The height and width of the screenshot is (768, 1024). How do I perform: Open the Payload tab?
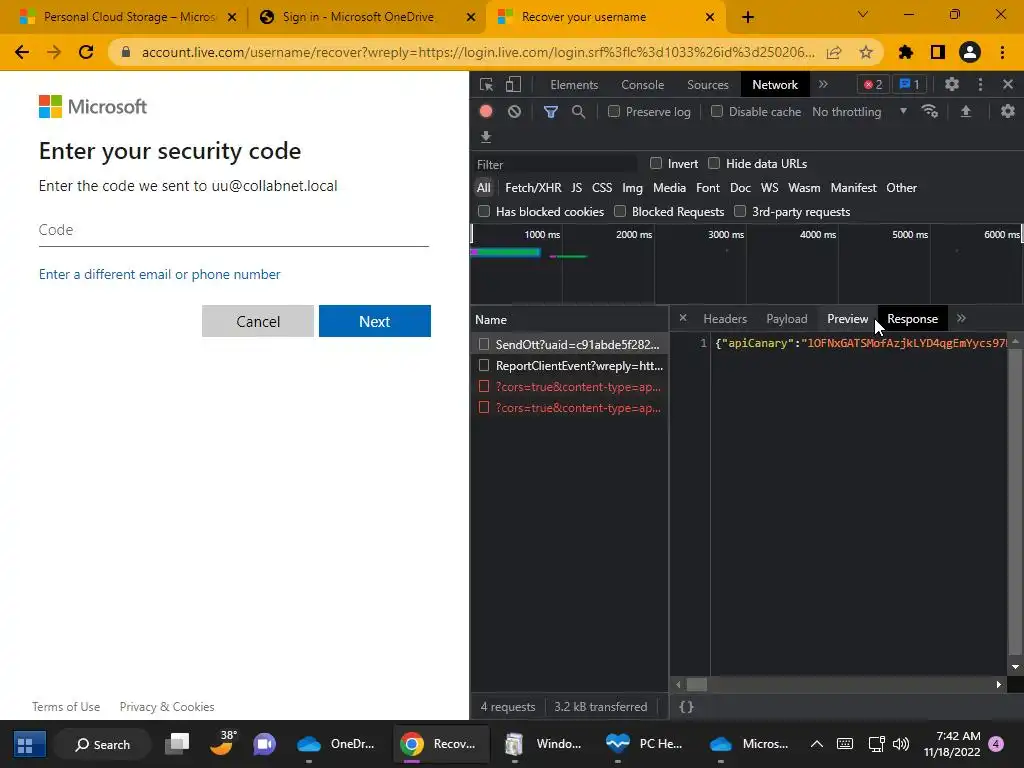pyautogui.click(x=786, y=319)
